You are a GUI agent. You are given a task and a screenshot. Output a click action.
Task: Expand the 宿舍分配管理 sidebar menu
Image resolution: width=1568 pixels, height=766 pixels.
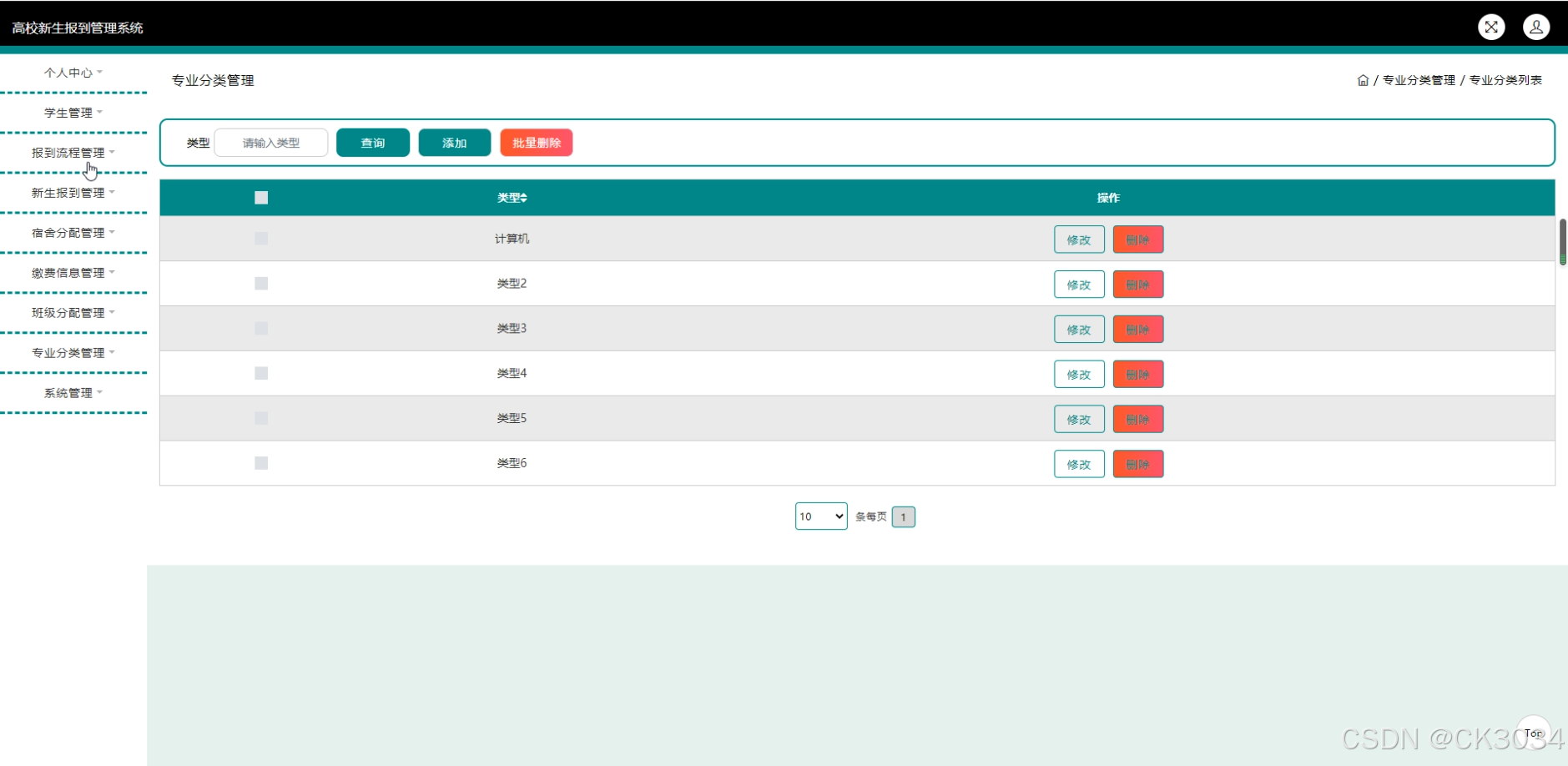coord(73,233)
